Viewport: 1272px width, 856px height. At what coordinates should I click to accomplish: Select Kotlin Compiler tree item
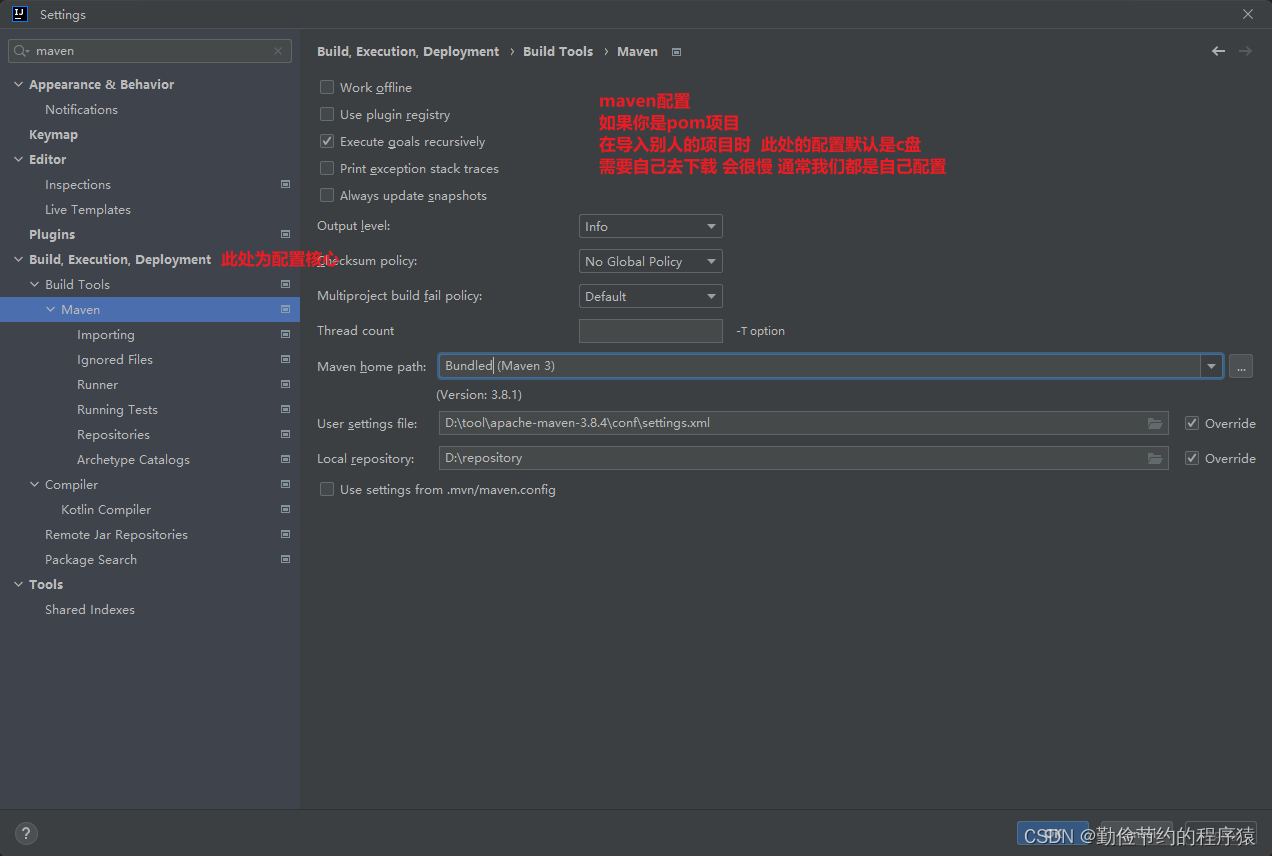click(106, 509)
